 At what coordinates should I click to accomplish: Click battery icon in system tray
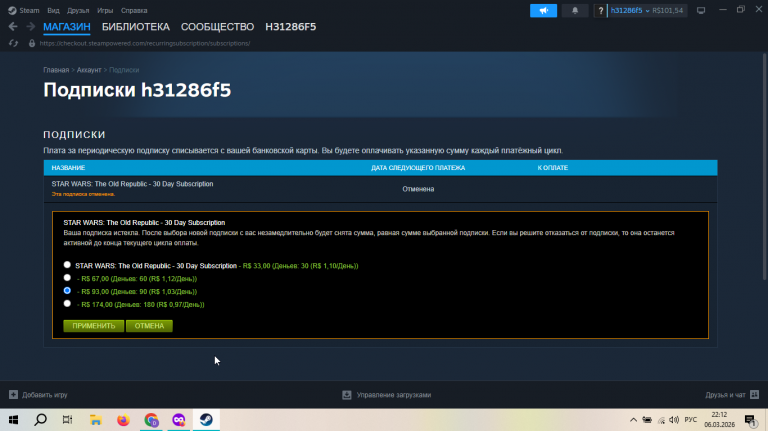(647, 420)
